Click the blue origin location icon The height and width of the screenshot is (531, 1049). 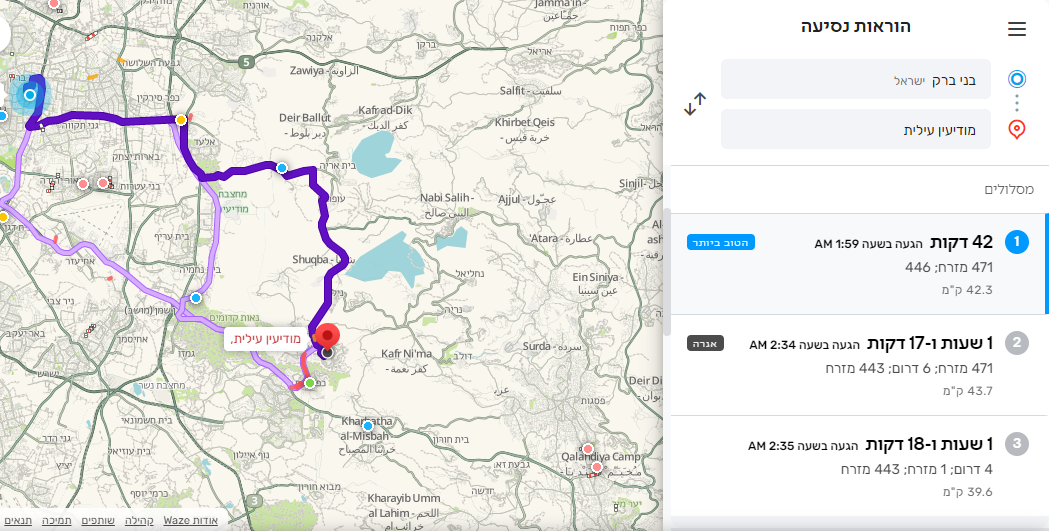point(1016,80)
